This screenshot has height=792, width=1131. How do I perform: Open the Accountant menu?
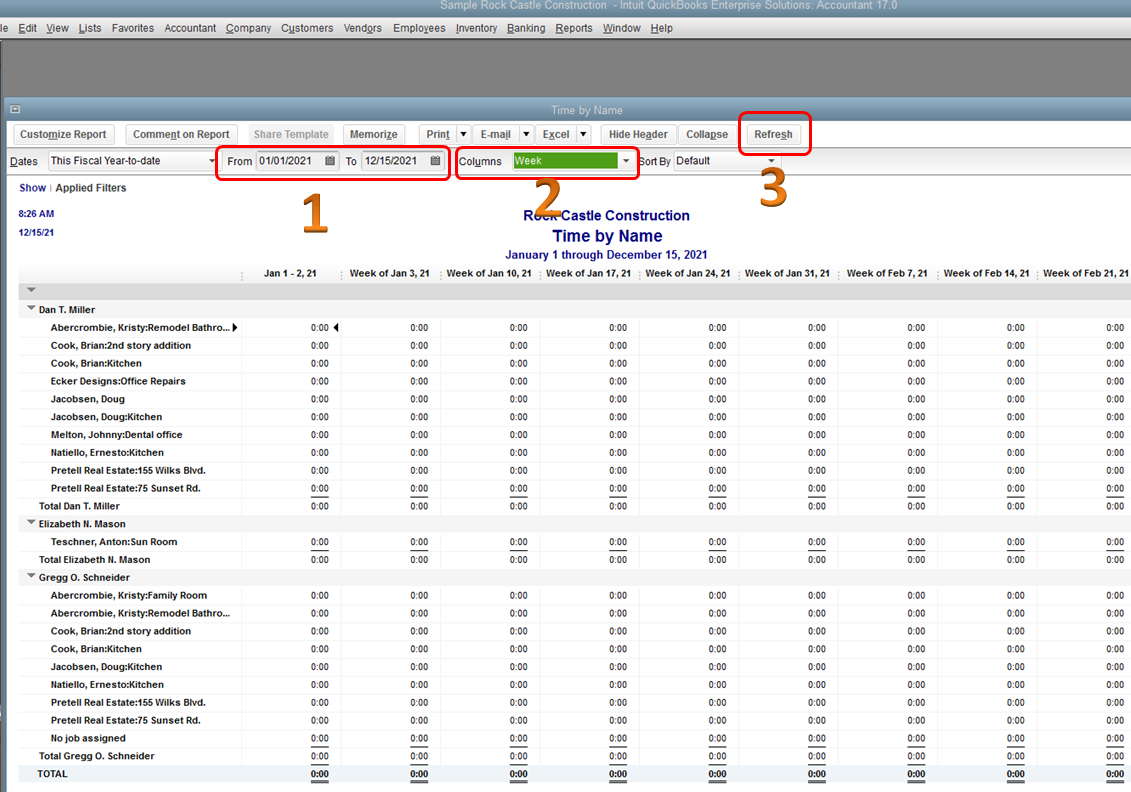[190, 28]
